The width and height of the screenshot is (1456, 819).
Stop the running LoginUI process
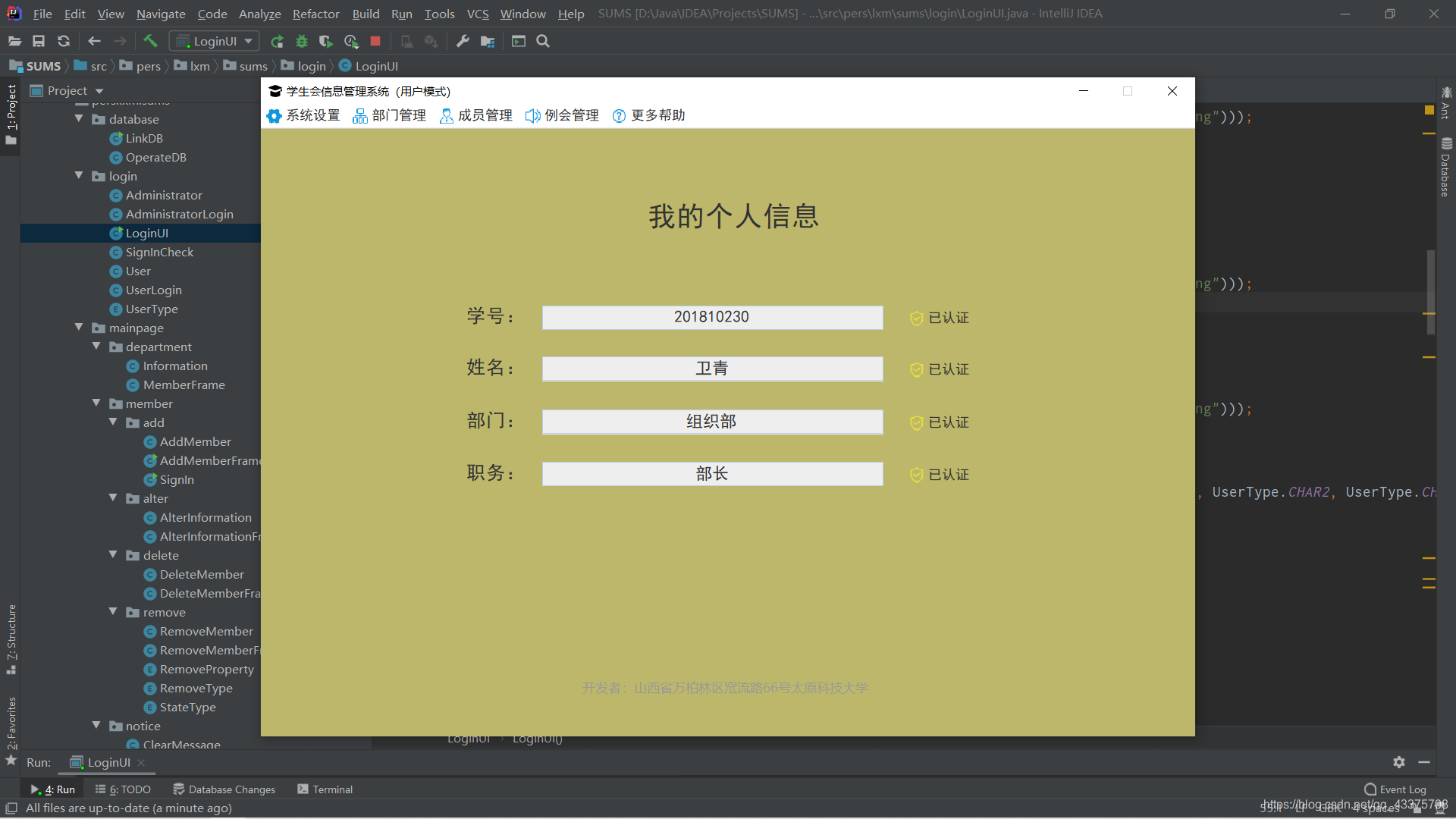point(375,41)
